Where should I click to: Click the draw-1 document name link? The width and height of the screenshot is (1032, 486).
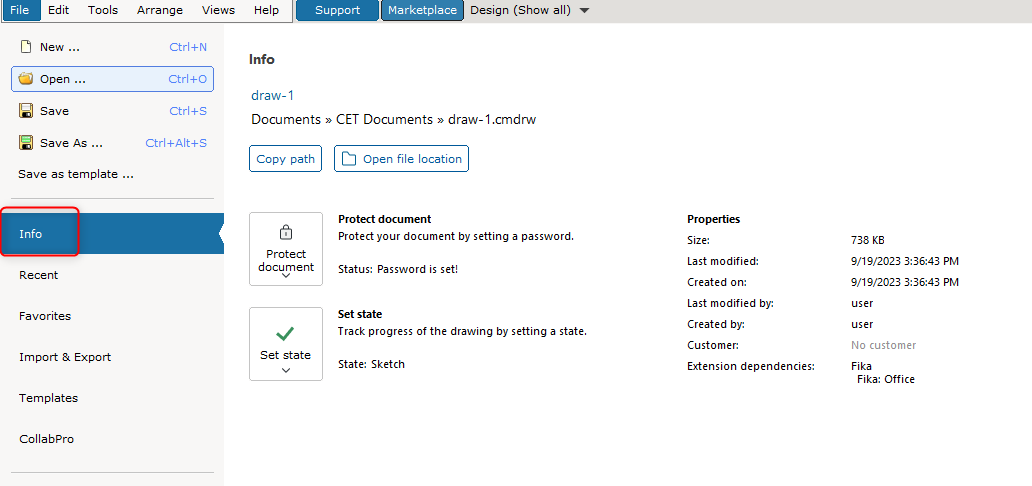[272, 95]
